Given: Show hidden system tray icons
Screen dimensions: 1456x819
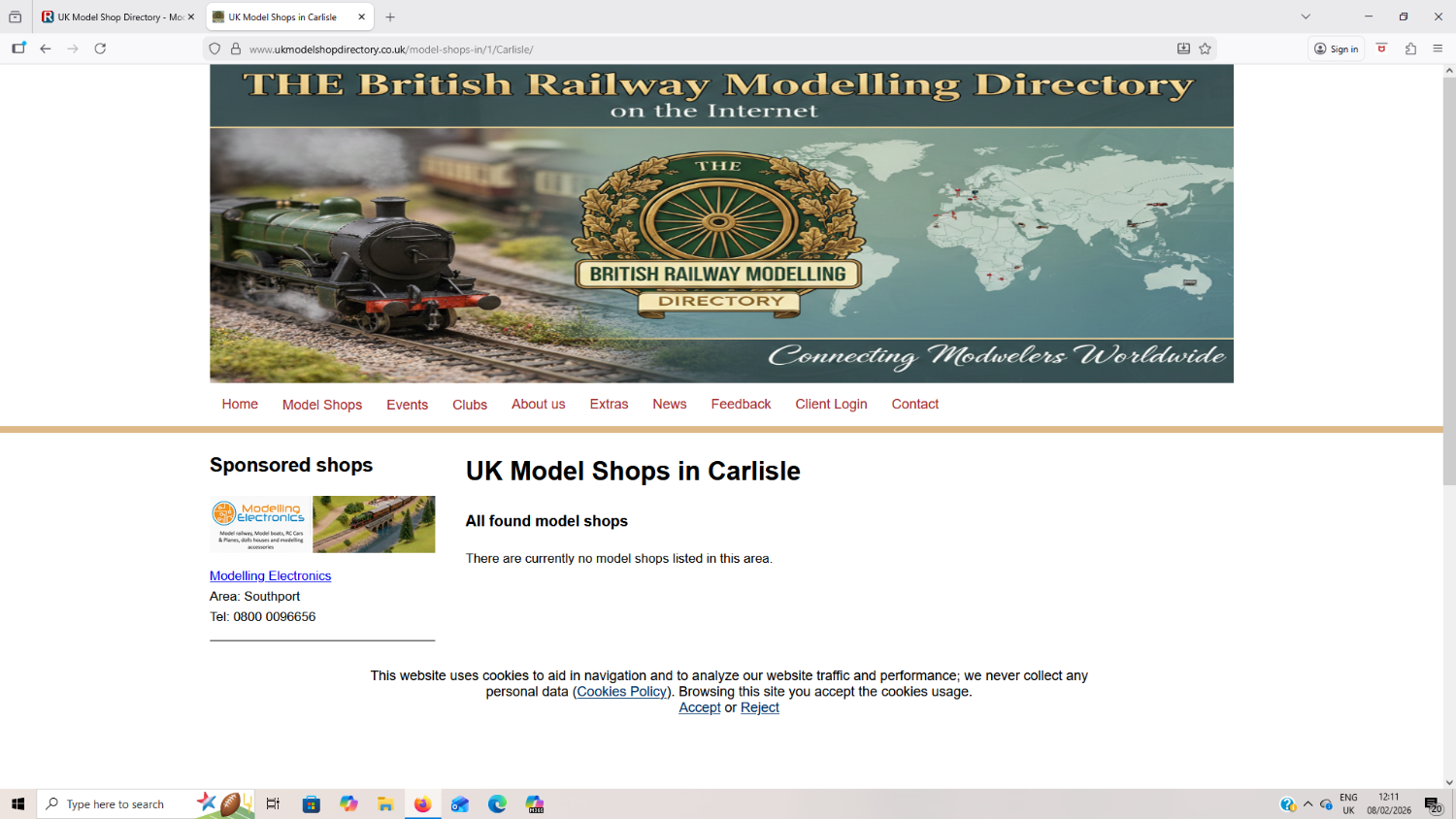Looking at the screenshot, I should [1307, 804].
